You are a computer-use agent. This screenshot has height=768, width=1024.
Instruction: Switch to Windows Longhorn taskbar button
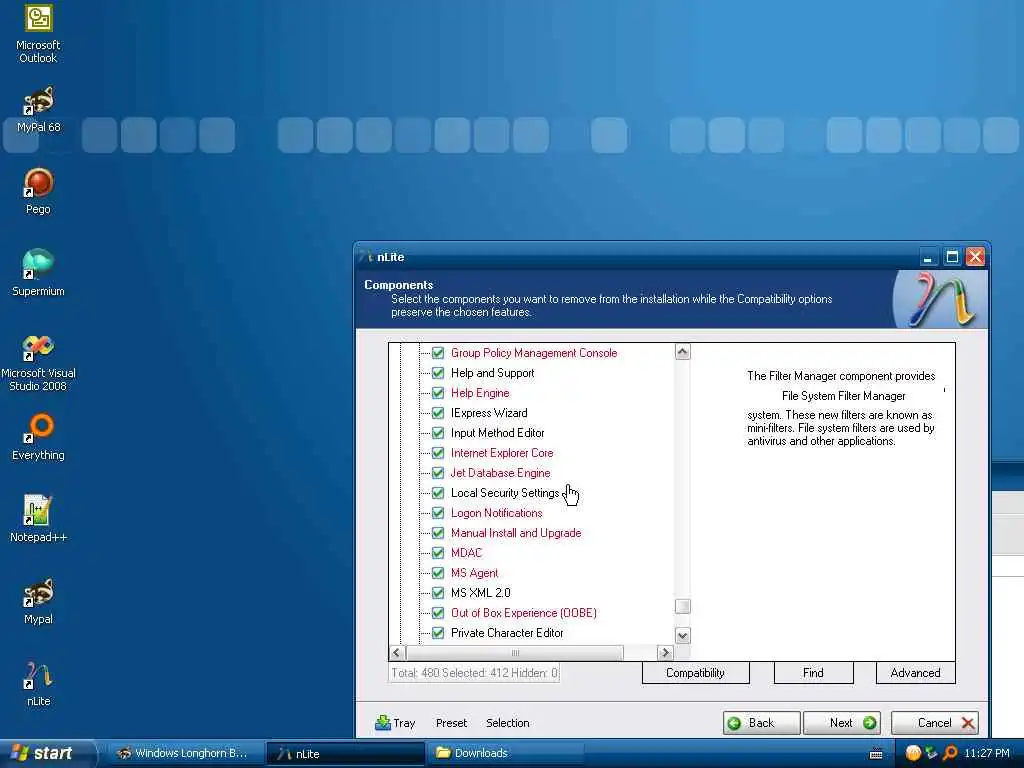184,753
